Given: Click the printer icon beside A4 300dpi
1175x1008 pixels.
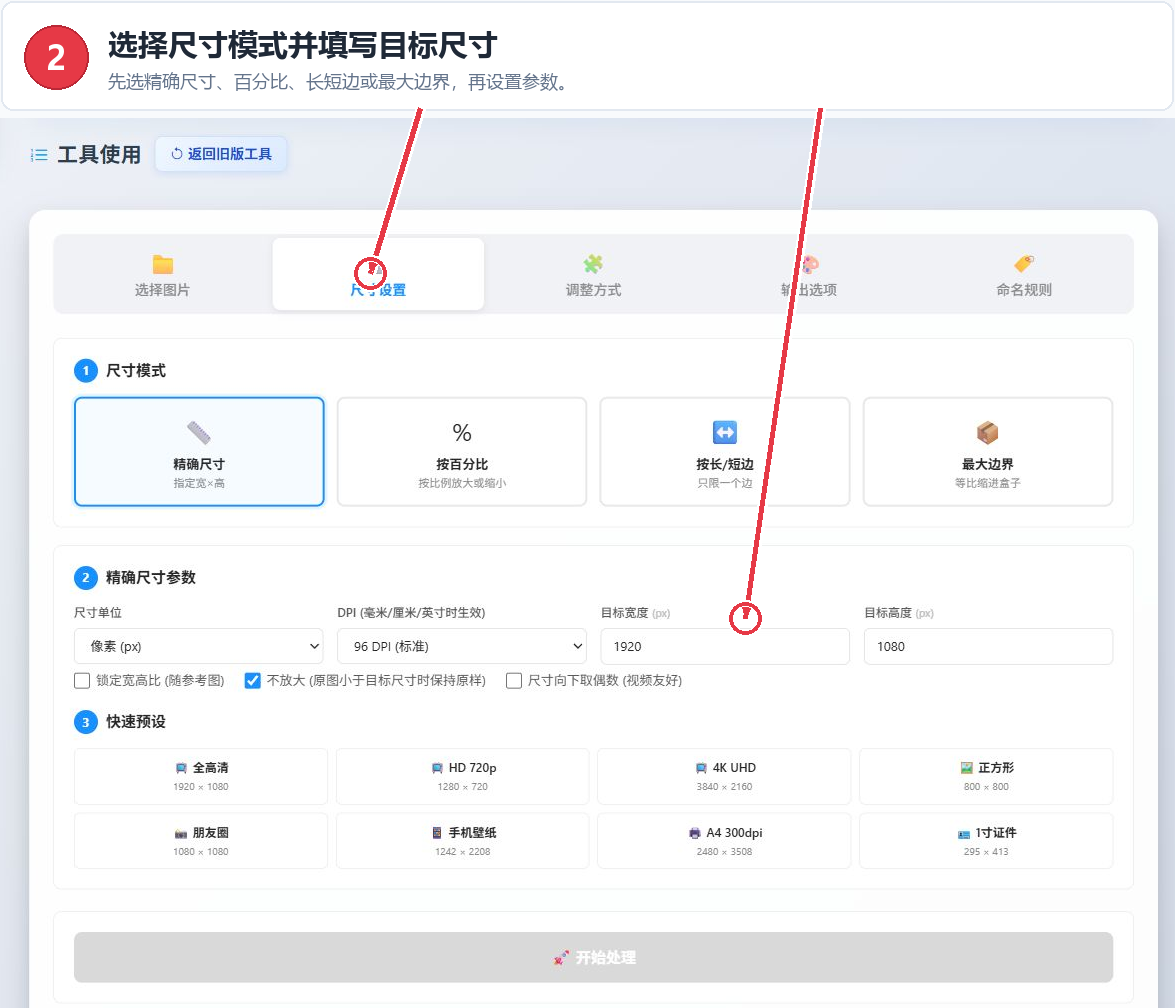Looking at the screenshot, I should pos(695,833).
